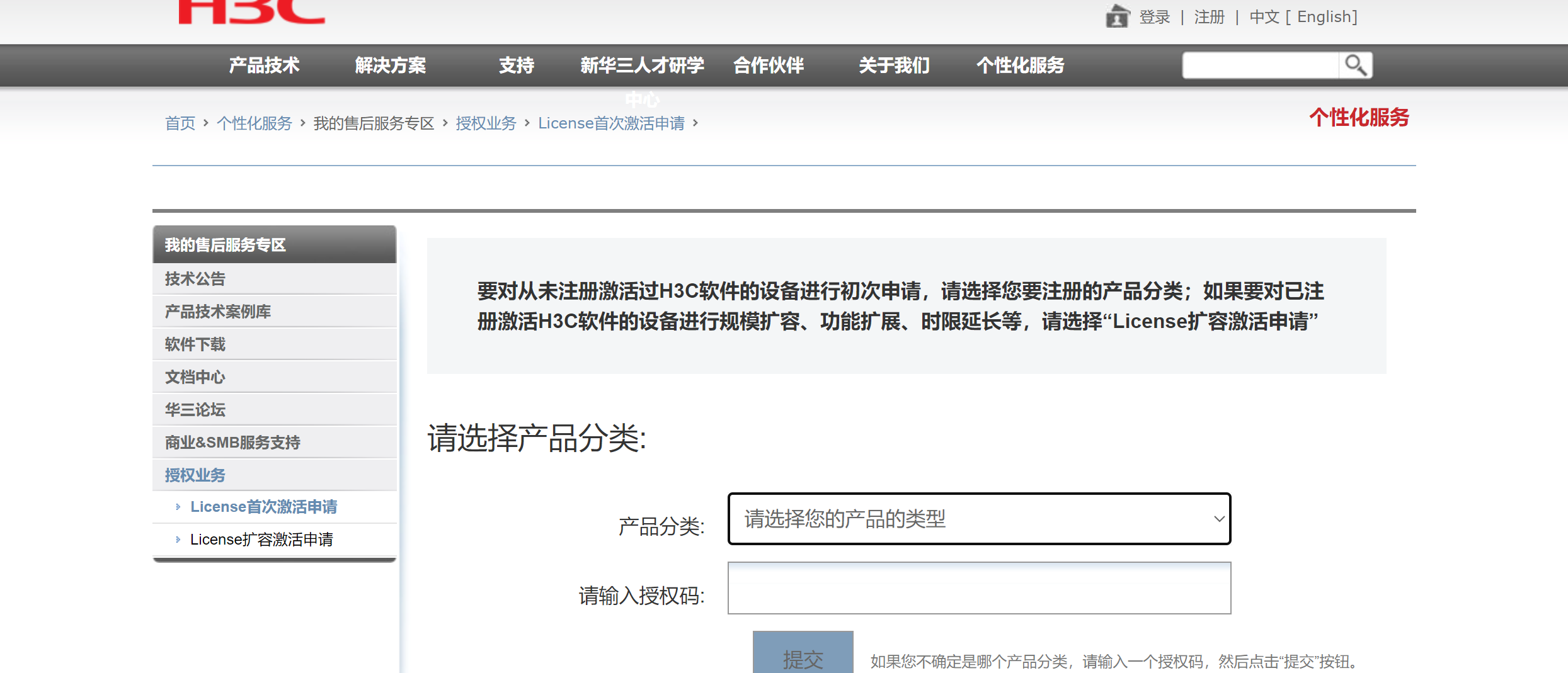Focus the top search input box
The width and height of the screenshot is (1568, 673).
pyautogui.click(x=1260, y=65)
